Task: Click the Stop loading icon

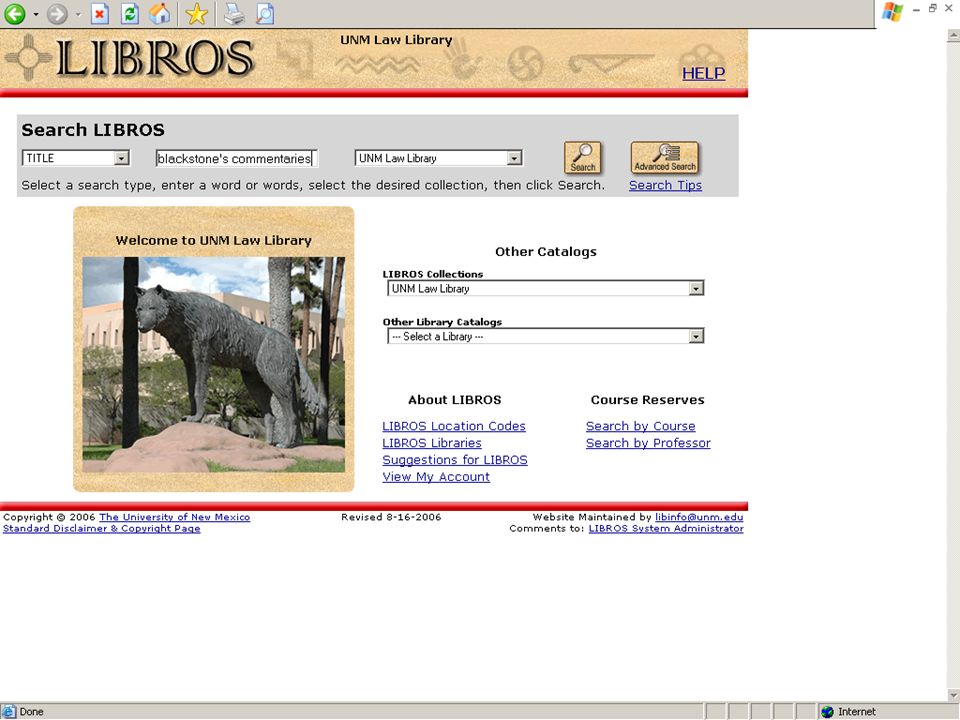Action: [100, 13]
